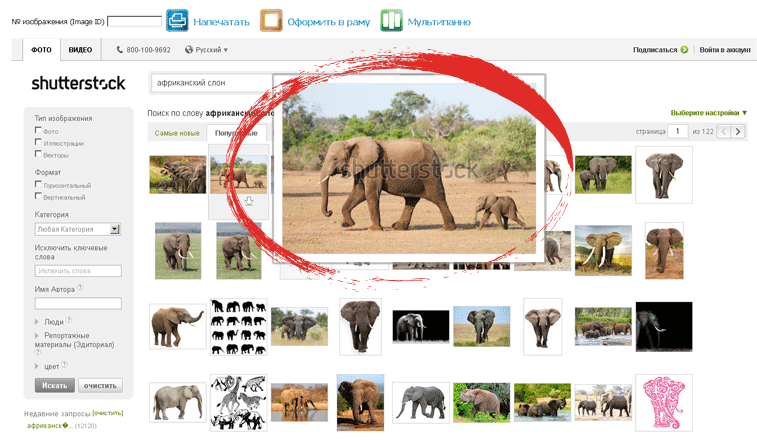Enable the Фото image type checkbox

tap(38, 130)
